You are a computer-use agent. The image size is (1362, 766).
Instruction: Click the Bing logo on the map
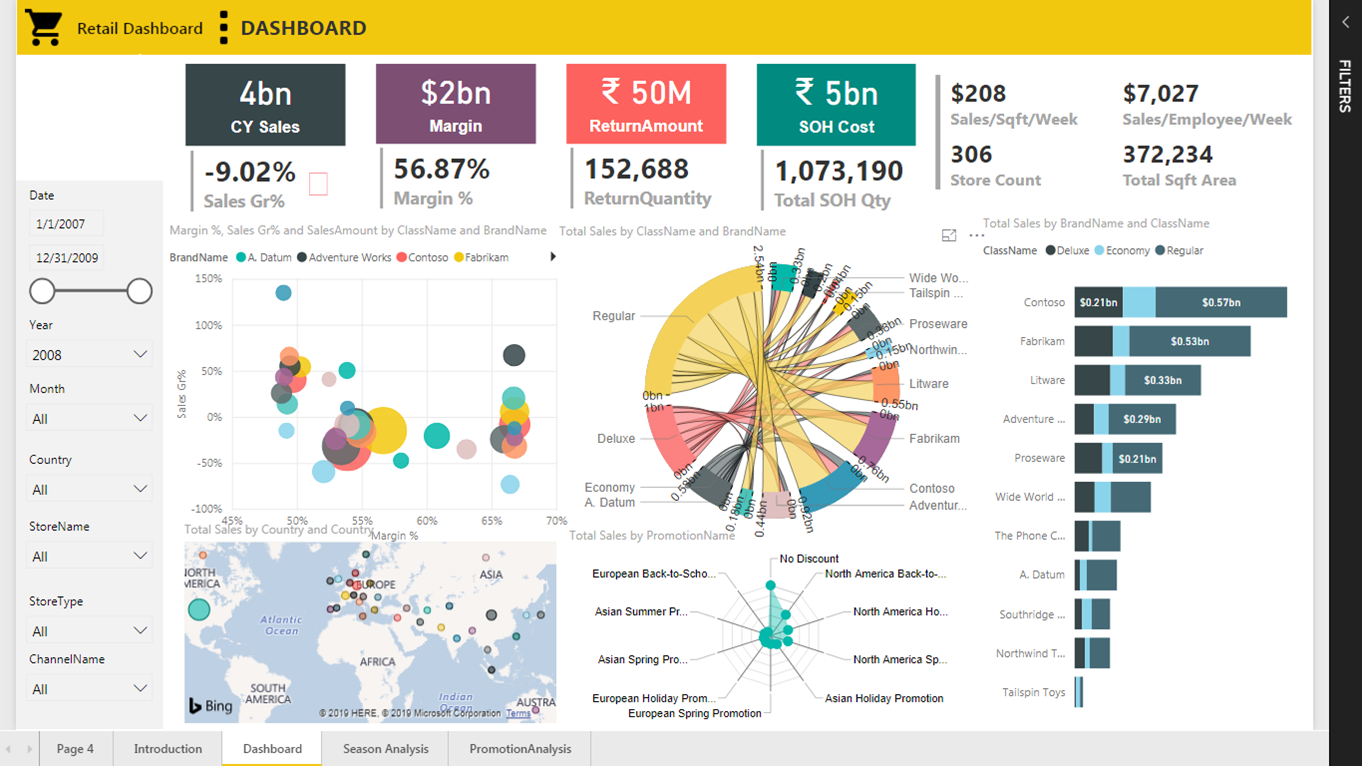211,706
